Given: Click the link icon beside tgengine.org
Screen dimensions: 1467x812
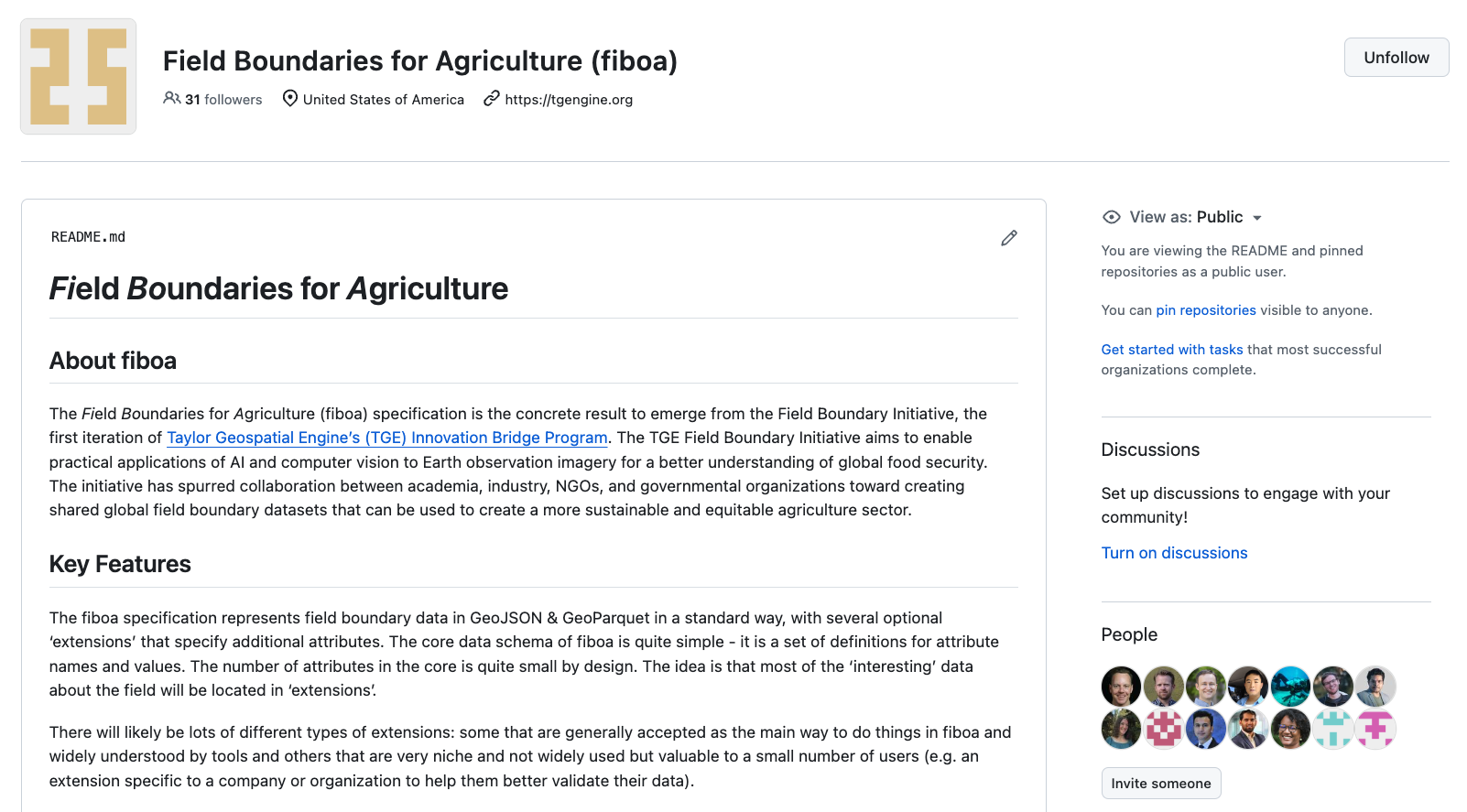Looking at the screenshot, I should [492, 98].
